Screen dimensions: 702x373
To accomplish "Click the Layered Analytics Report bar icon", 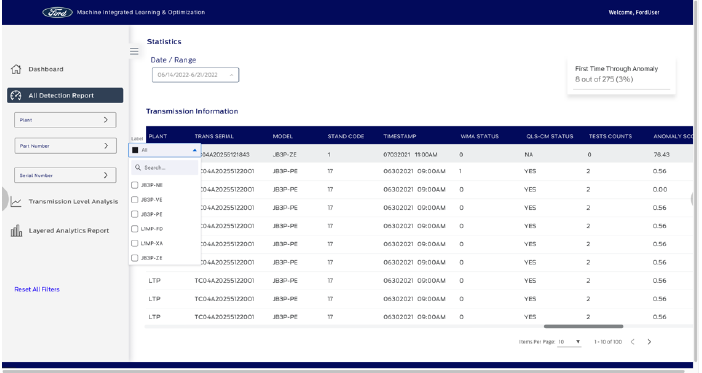I will [x=16, y=231].
